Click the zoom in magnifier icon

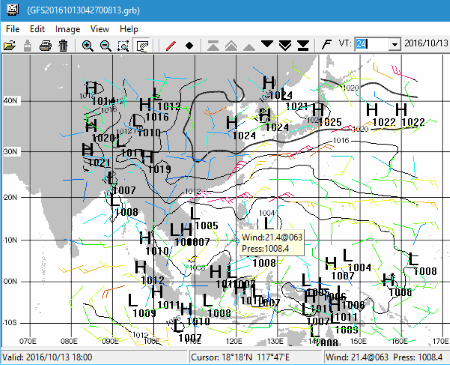click(x=87, y=45)
